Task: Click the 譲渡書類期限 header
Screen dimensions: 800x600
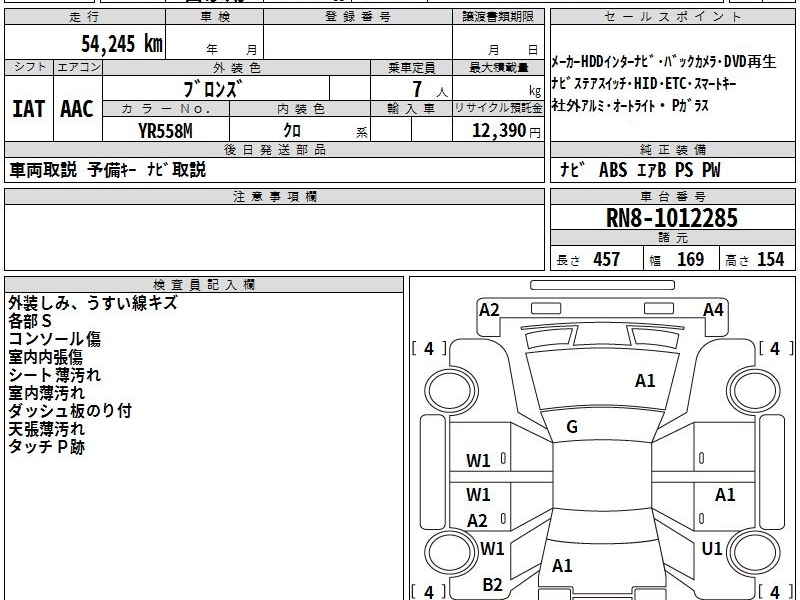Action: (498, 17)
